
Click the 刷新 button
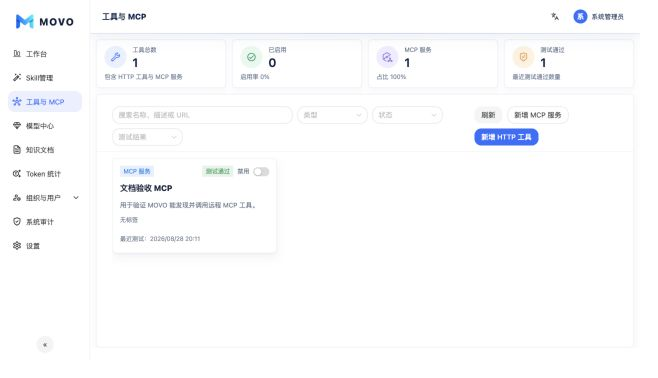click(x=488, y=115)
